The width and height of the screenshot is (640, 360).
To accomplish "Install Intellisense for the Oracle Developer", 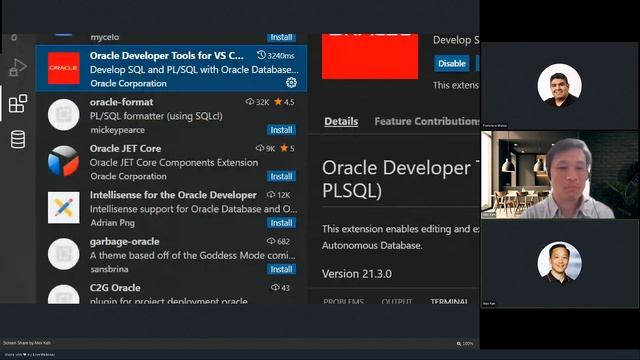I will tap(281, 223).
